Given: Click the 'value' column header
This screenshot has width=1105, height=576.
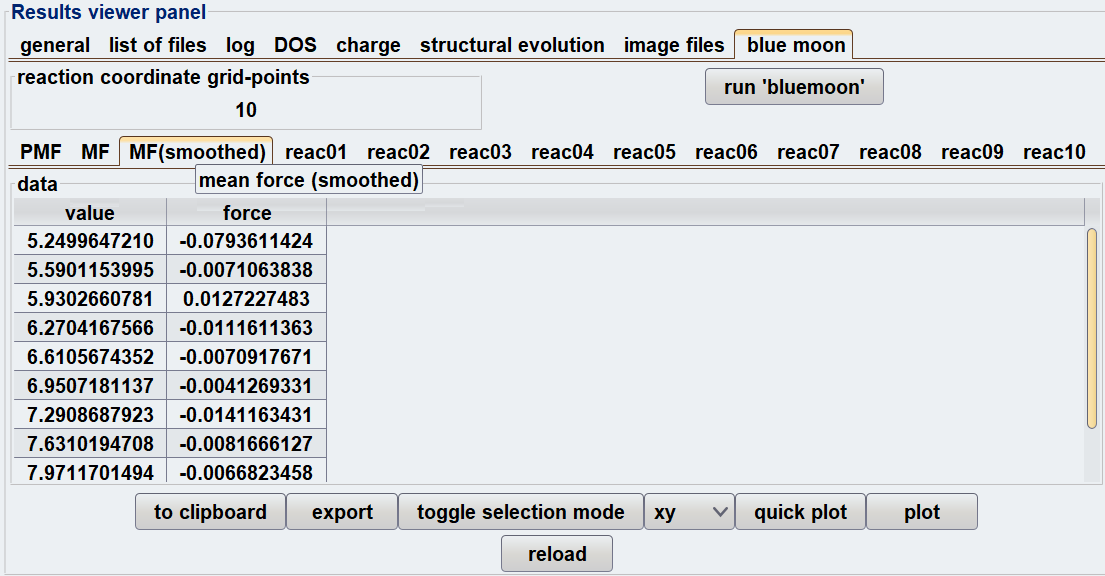Looking at the screenshot, I should [x=90, y=213].
